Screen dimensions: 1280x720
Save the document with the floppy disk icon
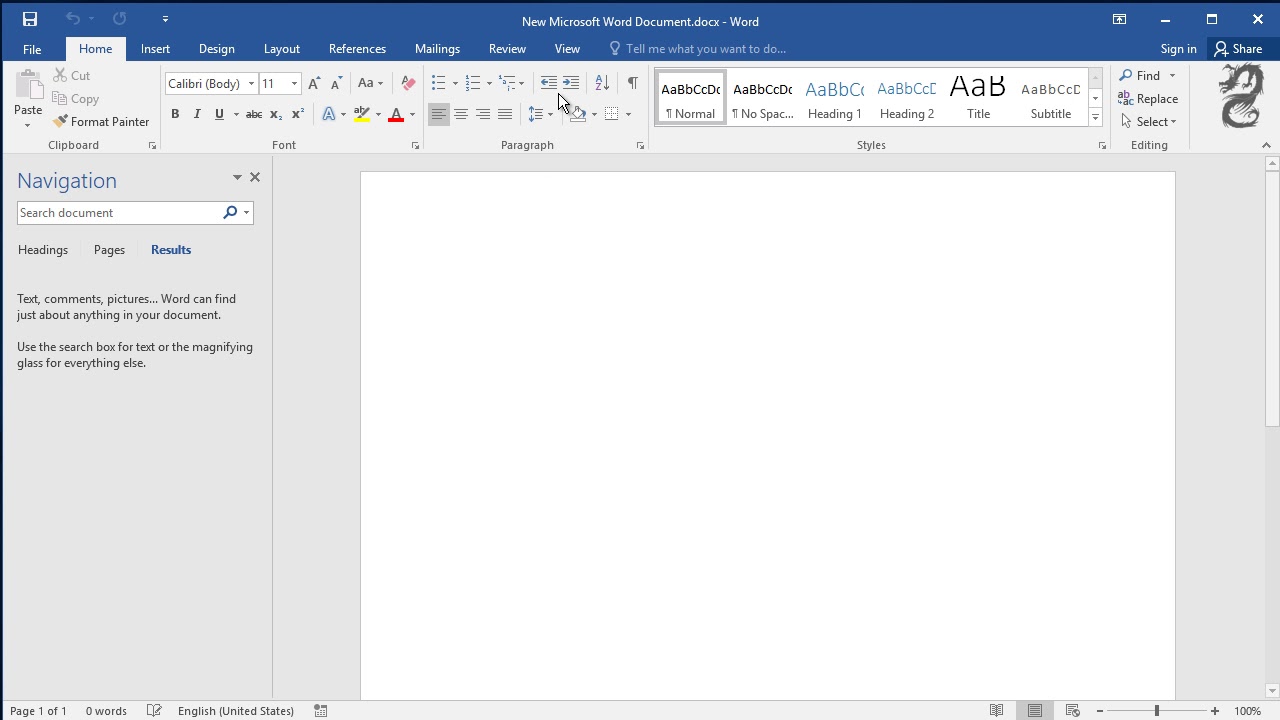(30, 19)
